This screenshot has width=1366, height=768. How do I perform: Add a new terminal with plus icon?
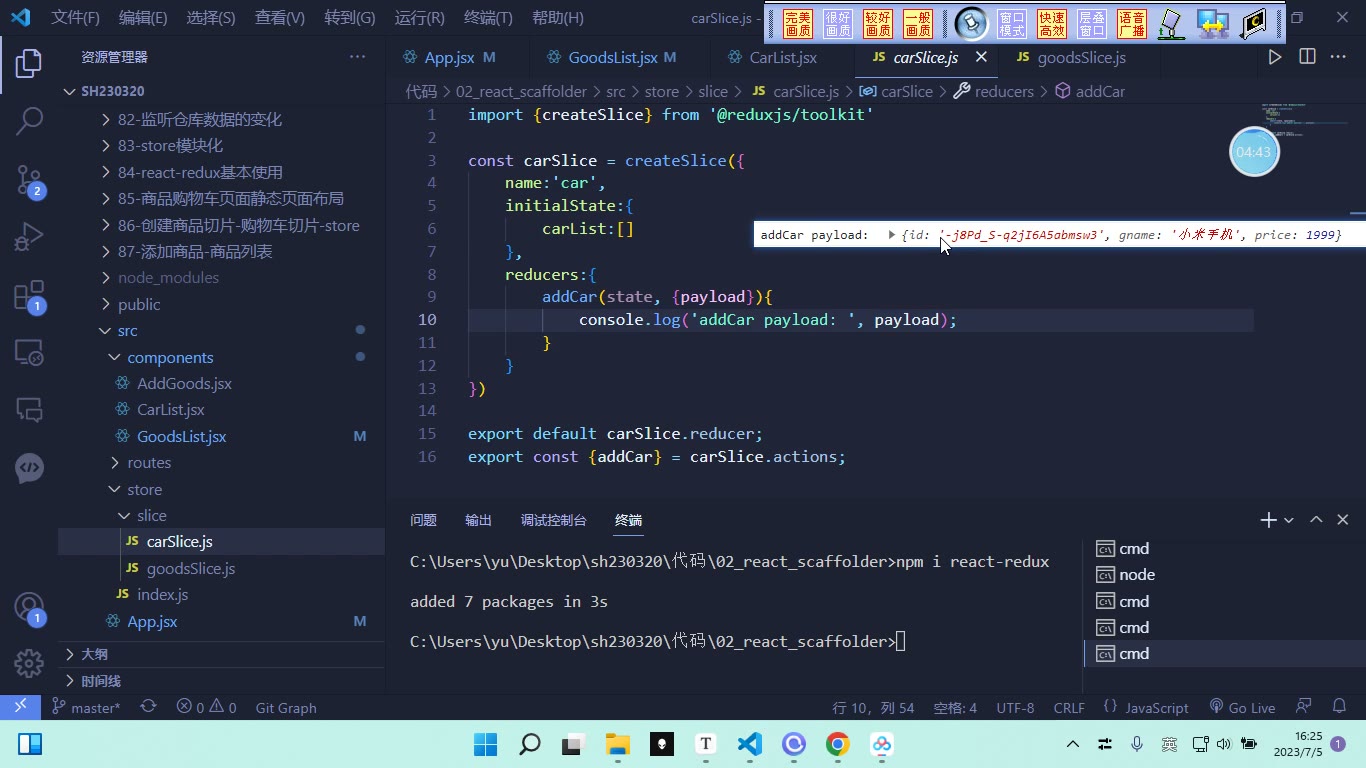coord(1268,520)
